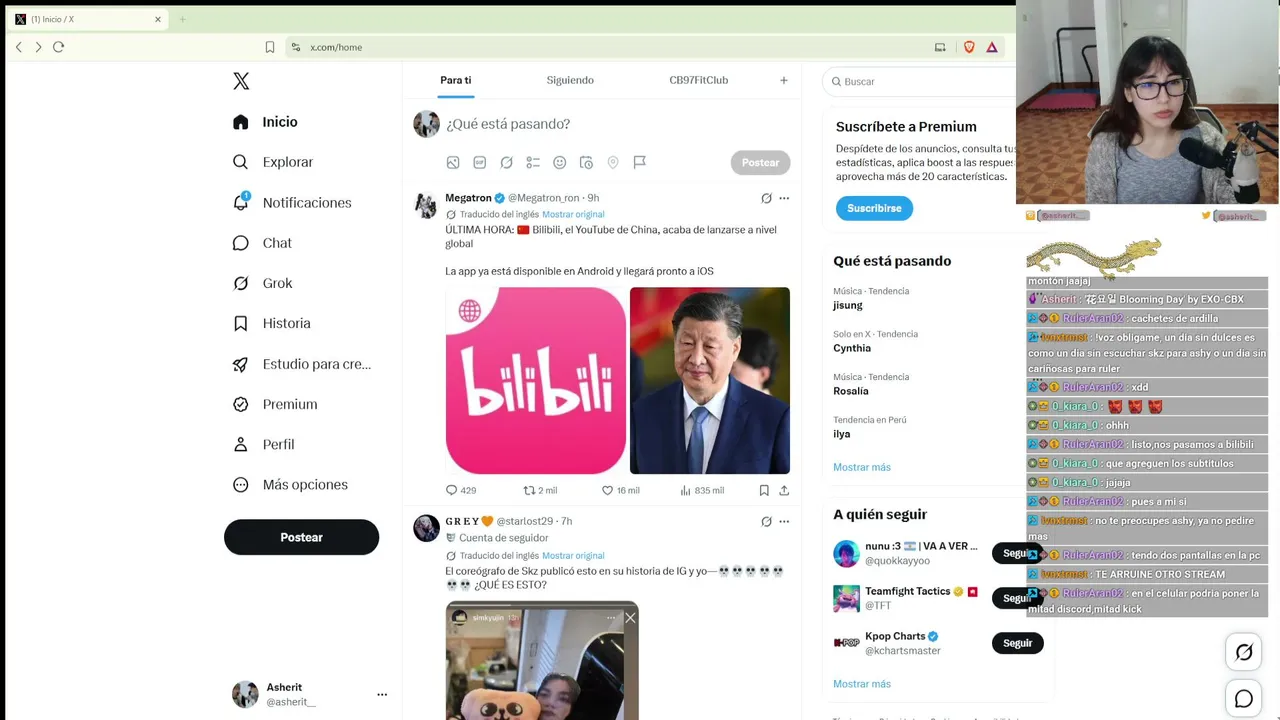Reply to Megatron's post with 429 replies
Screen dimensions: 1280x720
coord(461,490)
